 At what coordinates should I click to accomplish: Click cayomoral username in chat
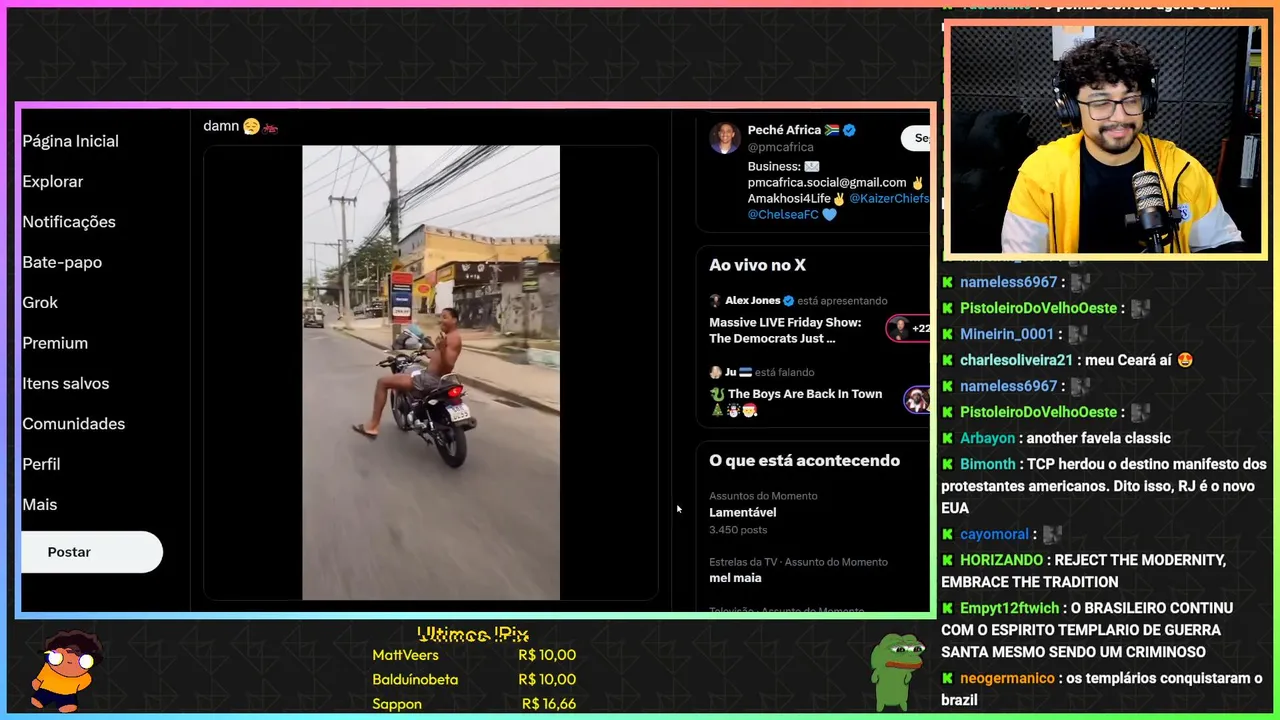pyautogui.click(x=994, y=534)
